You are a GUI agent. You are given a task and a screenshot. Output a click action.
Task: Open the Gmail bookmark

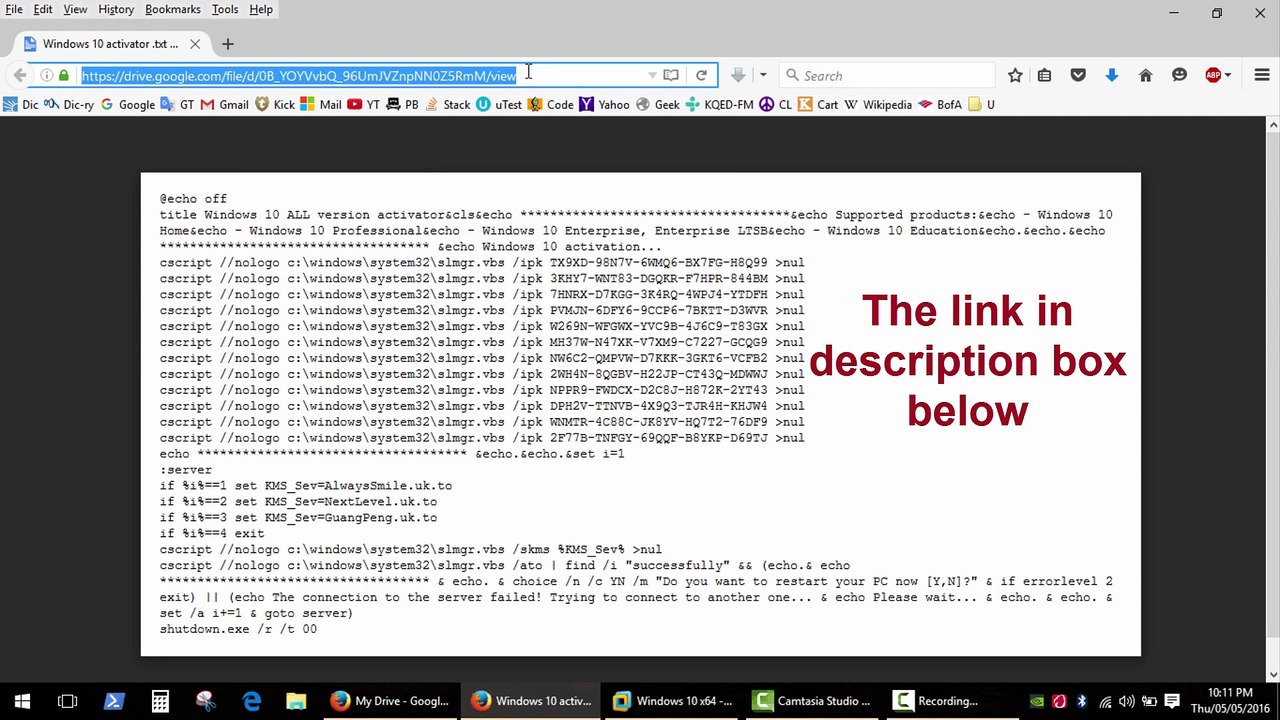[225, 104]
